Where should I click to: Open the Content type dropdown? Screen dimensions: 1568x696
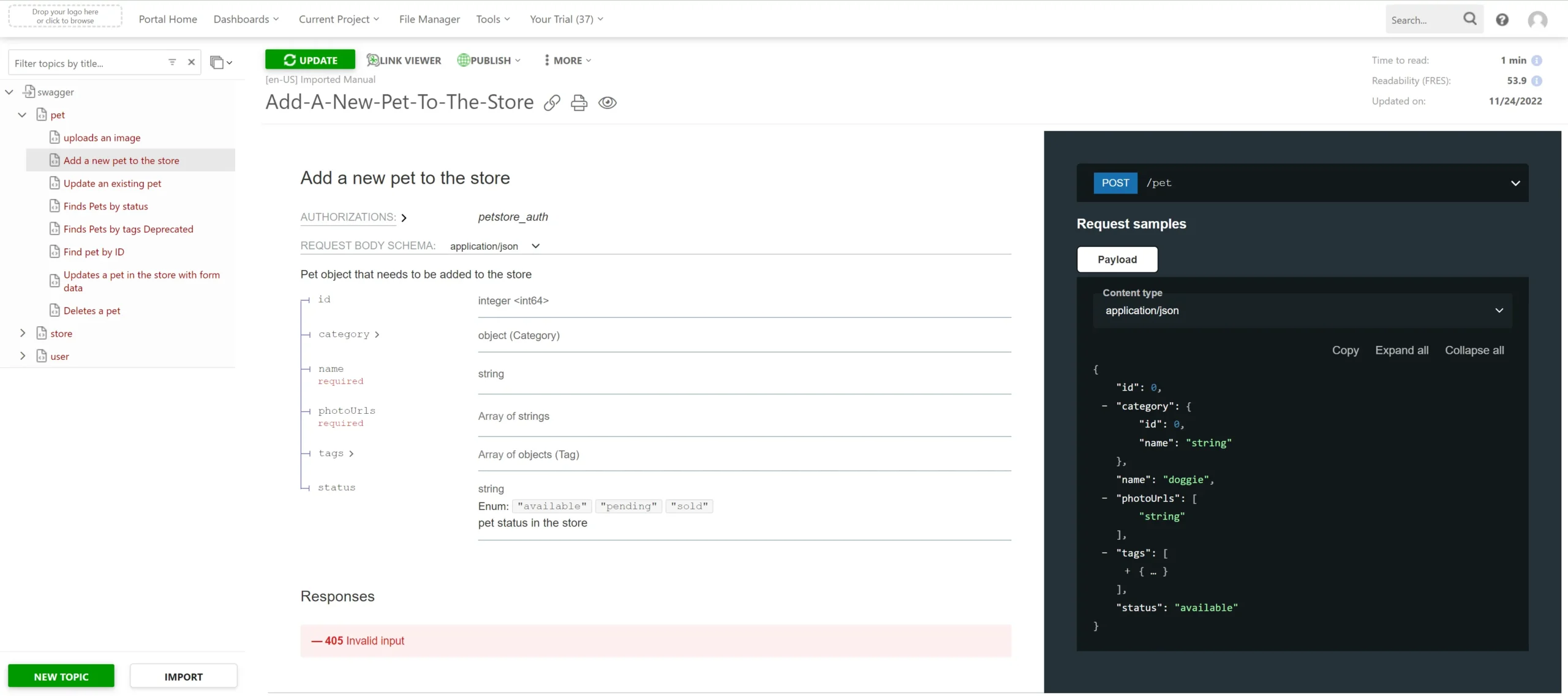(1499, 310)
